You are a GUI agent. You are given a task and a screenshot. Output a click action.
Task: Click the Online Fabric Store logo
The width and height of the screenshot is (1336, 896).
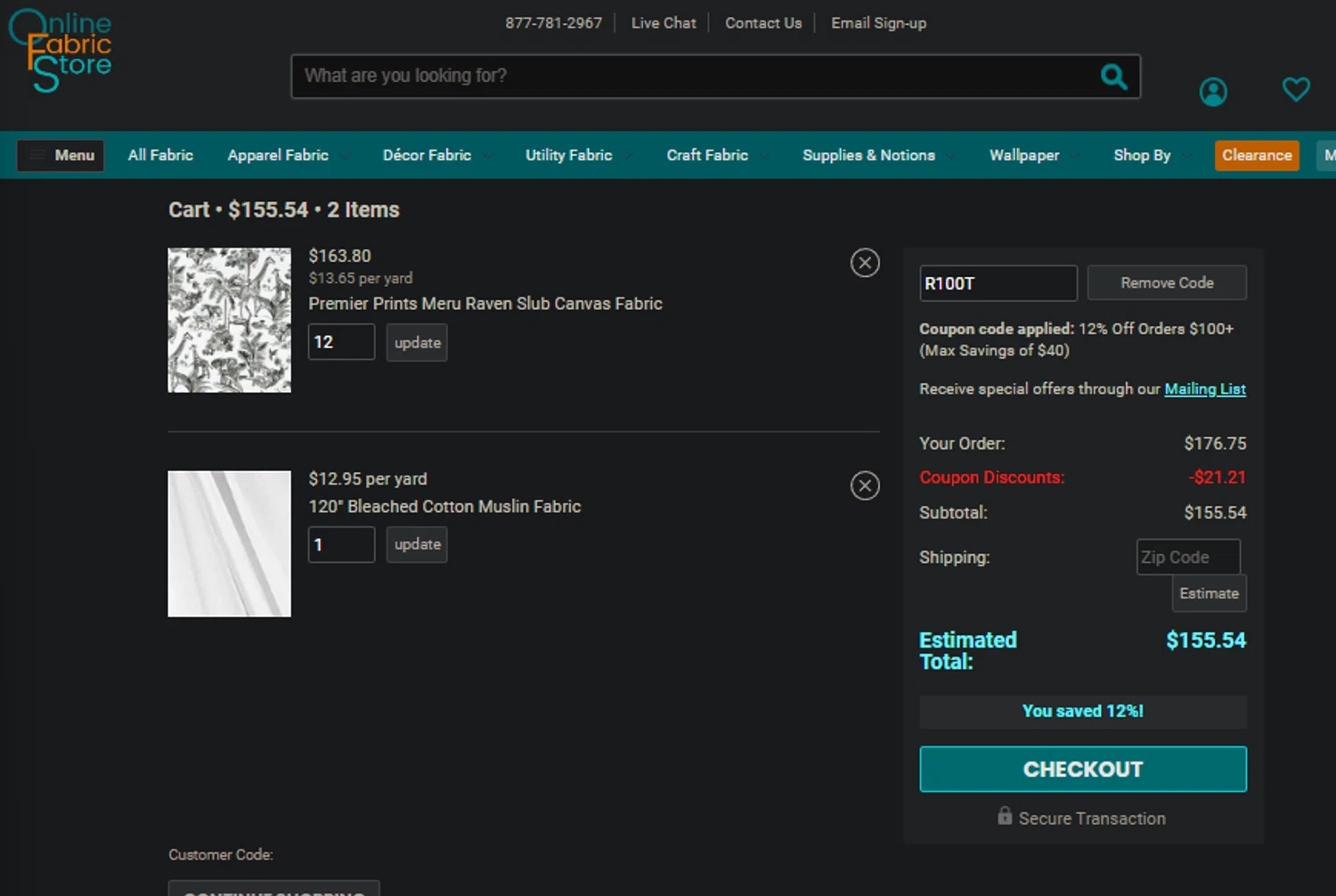coord(60,50)
